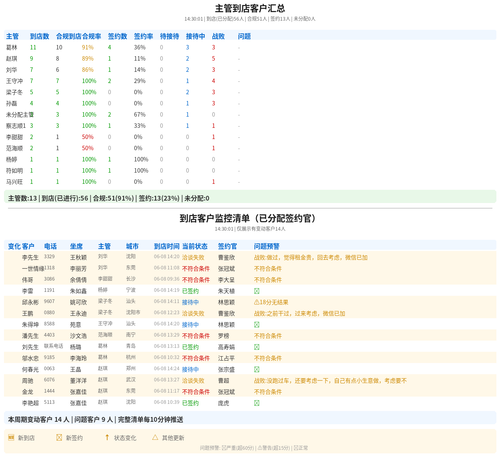This screenshot has width=500, height=470.
Task: Select the 当前状态 column header
Action: [195, 246]
